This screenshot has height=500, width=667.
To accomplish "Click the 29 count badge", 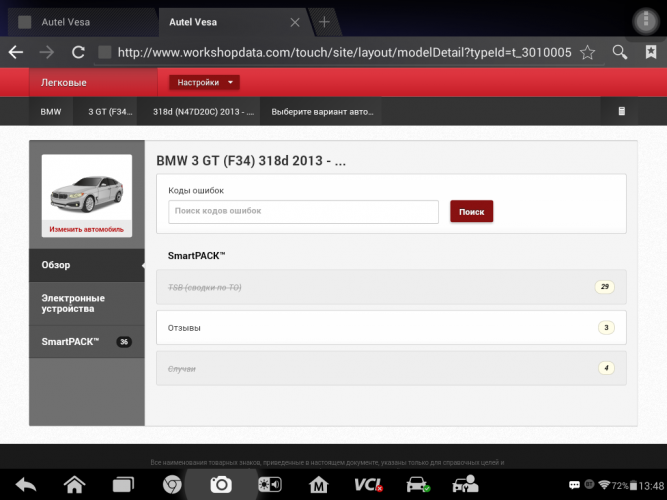I will (604, 287).
